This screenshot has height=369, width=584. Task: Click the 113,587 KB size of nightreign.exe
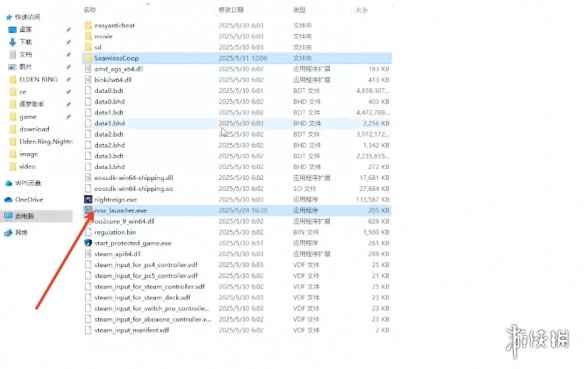(372, 200)
